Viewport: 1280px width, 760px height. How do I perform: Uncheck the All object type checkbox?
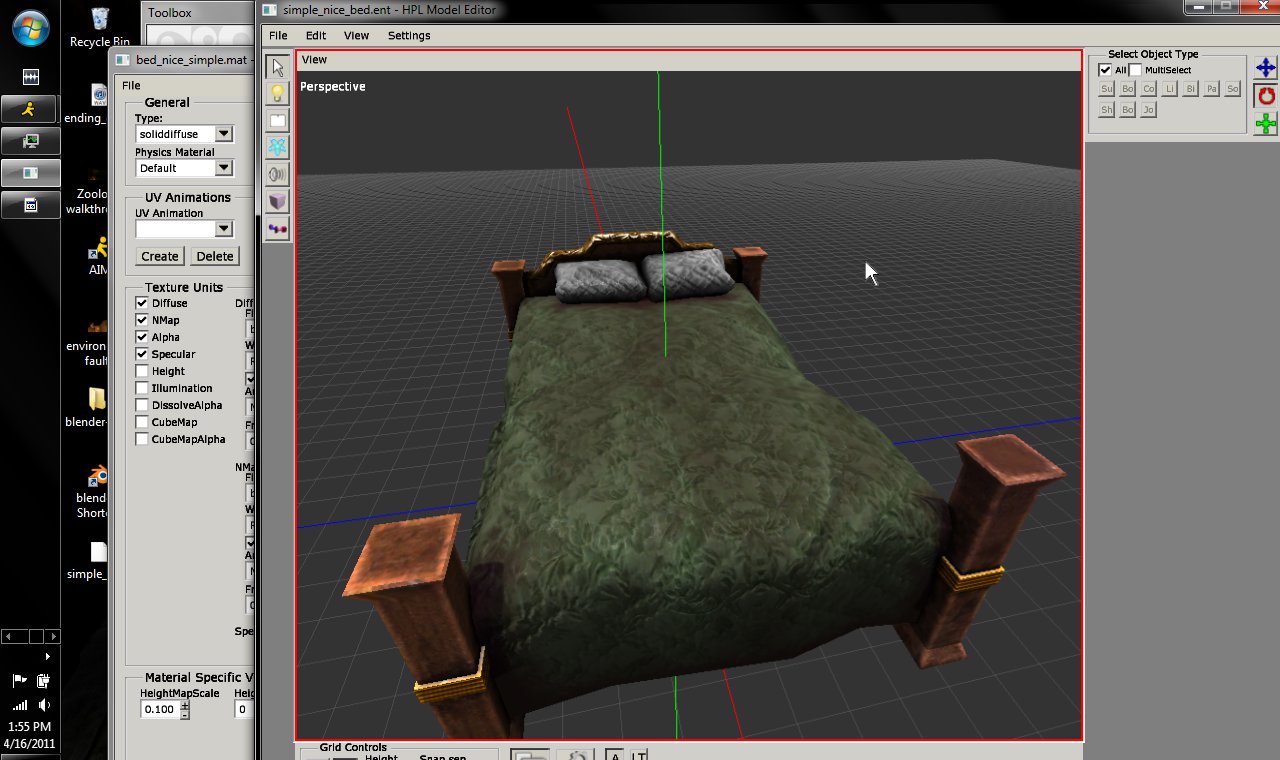coord(1105,70)
